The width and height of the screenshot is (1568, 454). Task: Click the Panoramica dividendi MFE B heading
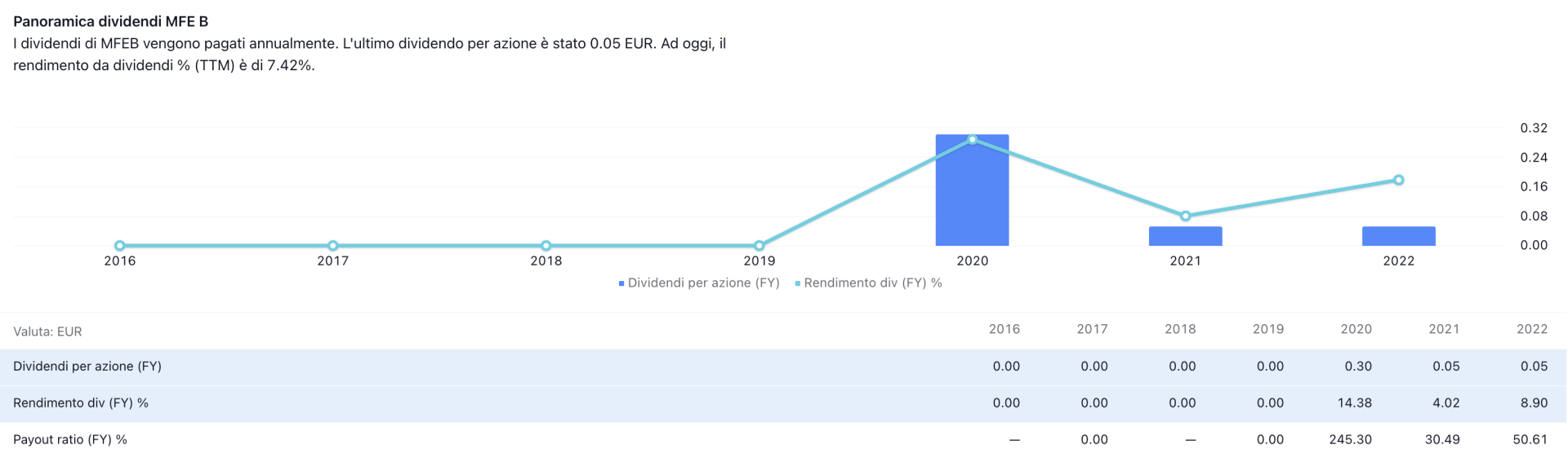coord(110,22)
